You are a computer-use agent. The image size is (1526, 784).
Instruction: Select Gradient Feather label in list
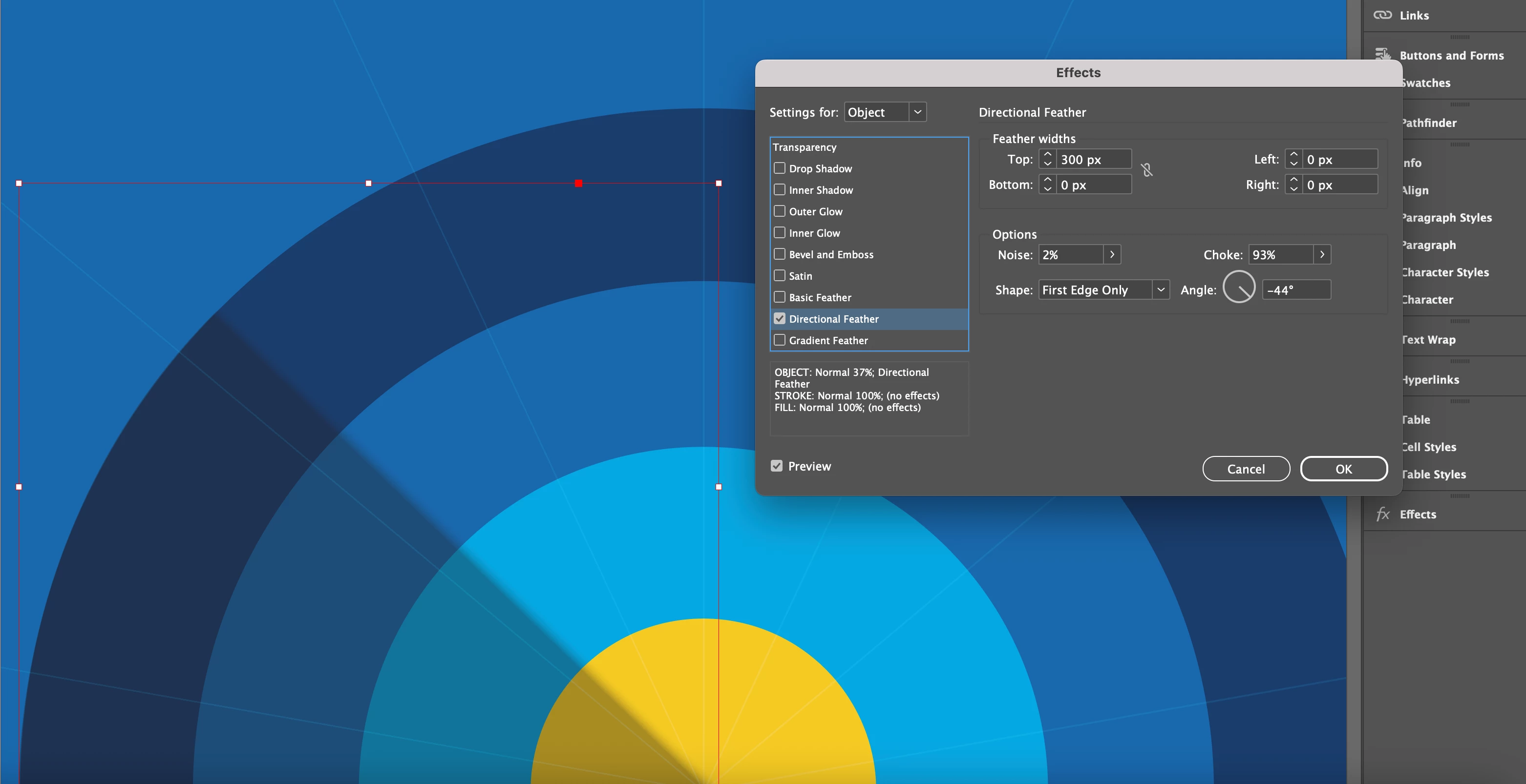click(x=828, y=340)
